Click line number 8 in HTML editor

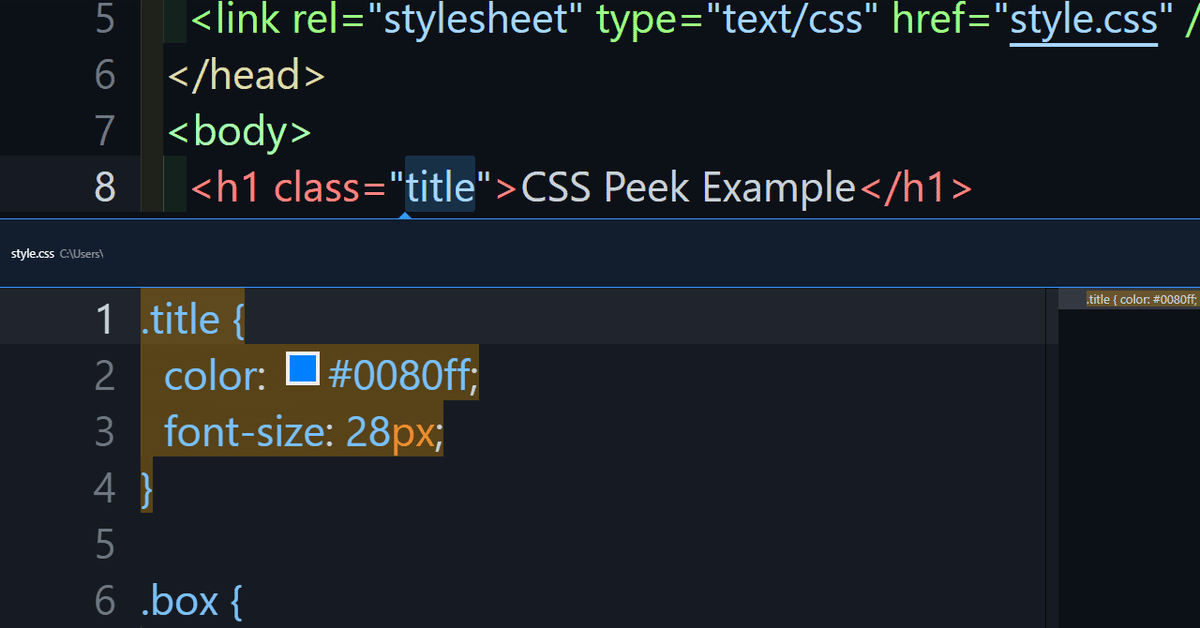(x=105, y=187)
